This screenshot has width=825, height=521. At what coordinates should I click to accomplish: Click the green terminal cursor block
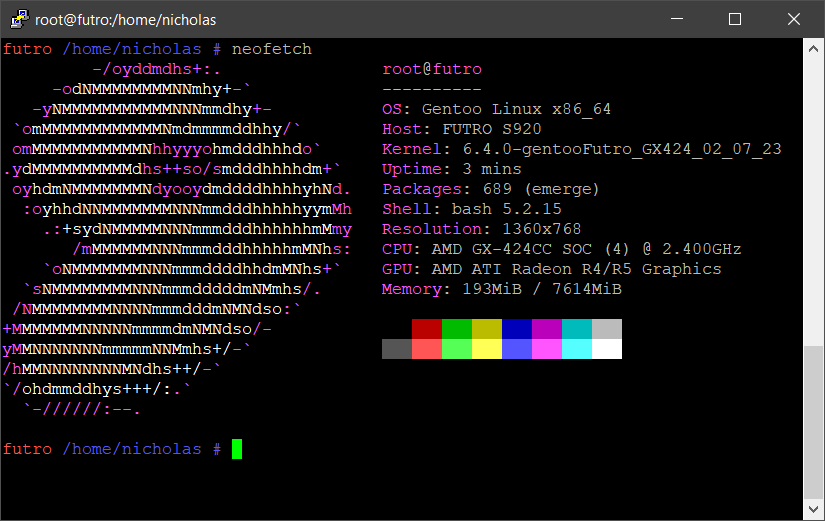tap(237, 449)
